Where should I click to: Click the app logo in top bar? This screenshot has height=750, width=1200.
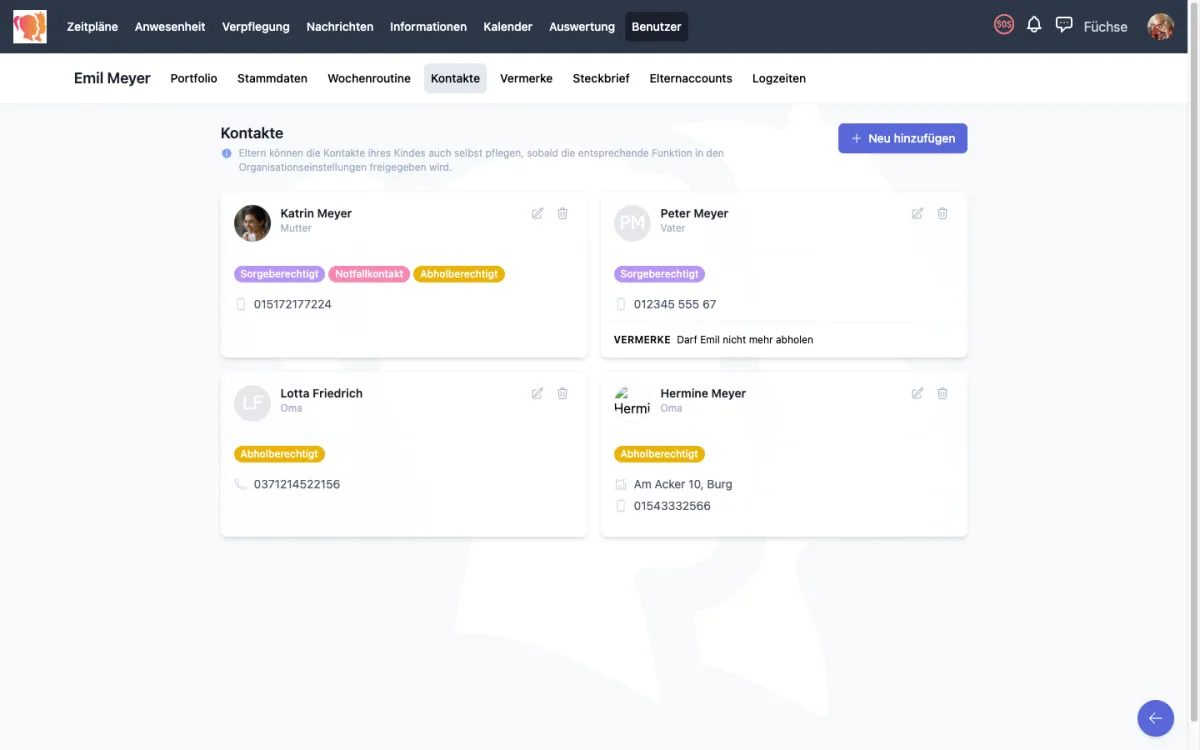click(x=30, y=27)
